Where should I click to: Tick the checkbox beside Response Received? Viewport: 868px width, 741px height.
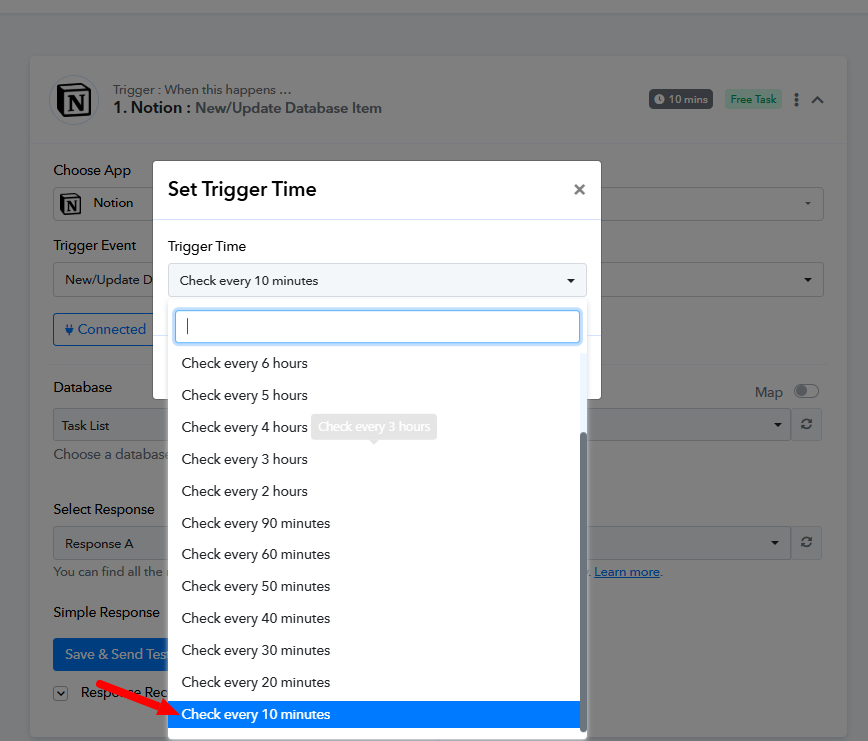coord(61,693)
